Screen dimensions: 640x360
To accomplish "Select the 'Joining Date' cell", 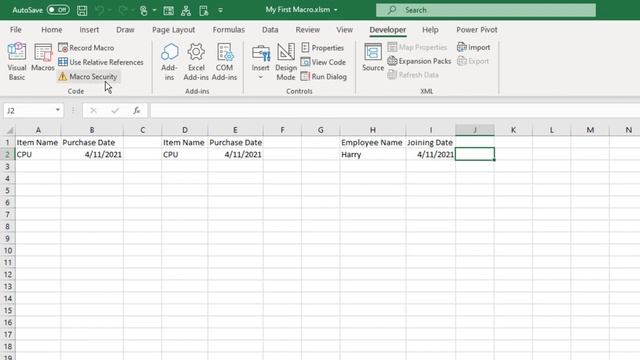I will pos(430,142).
